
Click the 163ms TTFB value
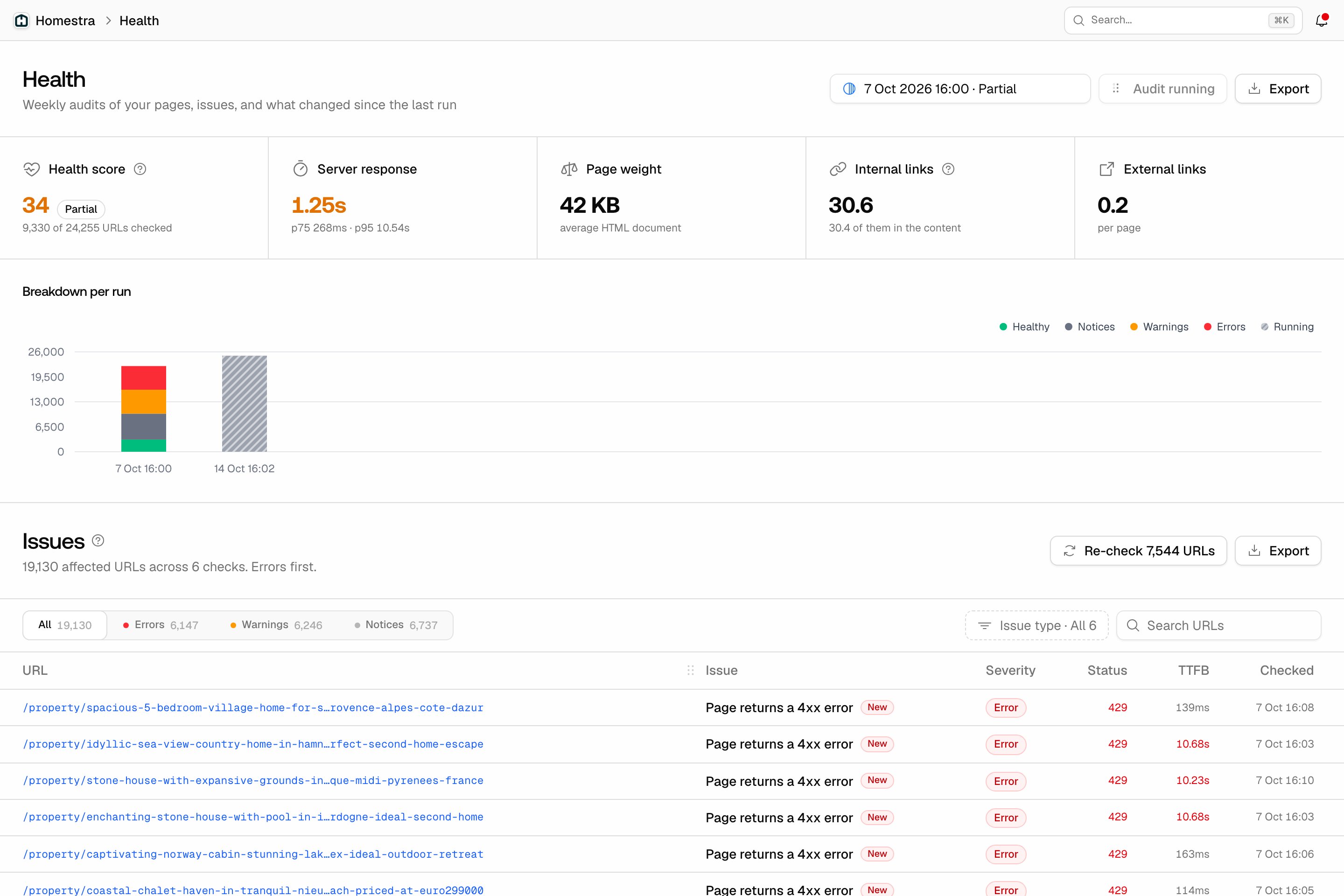tap(1192, 854)
